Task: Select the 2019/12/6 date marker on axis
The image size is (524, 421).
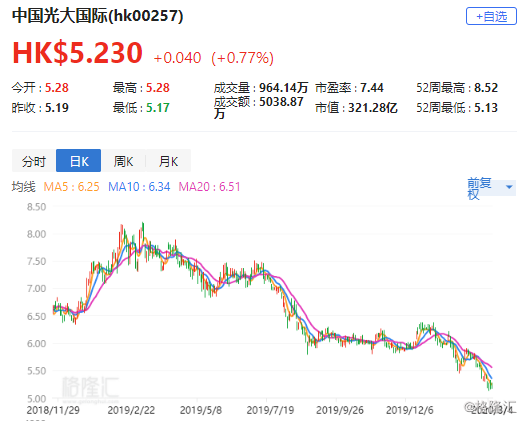Action: coord(409,410)
